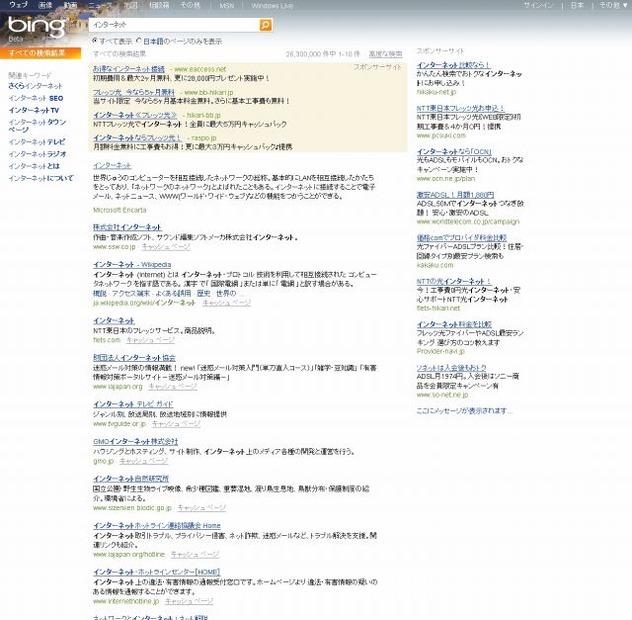Open sponsored ad フレッツ光 今なら5ヶ月無料
The image size is (632, 620).
pos(134,92)
